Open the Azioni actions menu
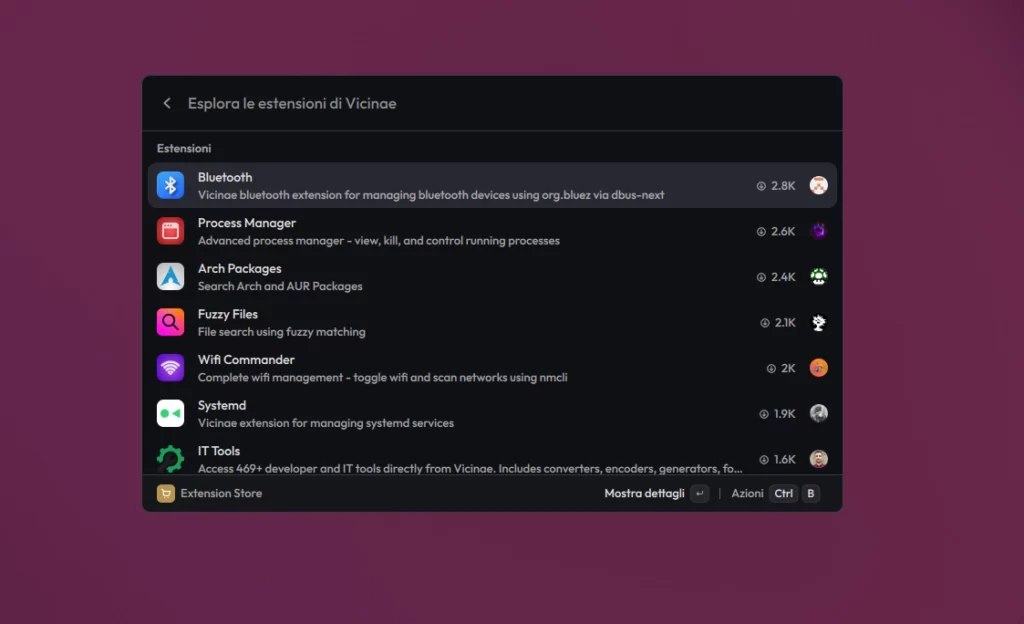 [747, 493]
